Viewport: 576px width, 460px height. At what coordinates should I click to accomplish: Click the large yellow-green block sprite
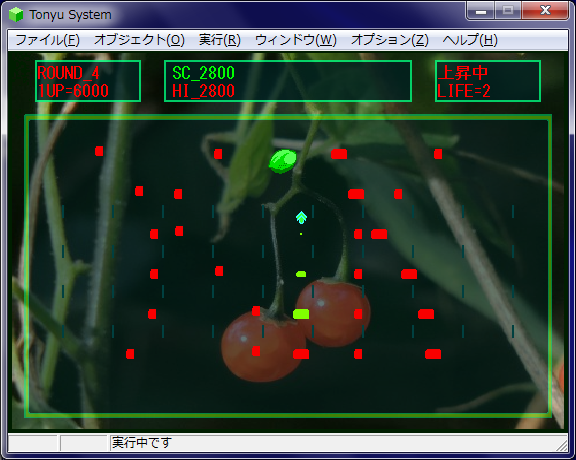pos(301,314)
